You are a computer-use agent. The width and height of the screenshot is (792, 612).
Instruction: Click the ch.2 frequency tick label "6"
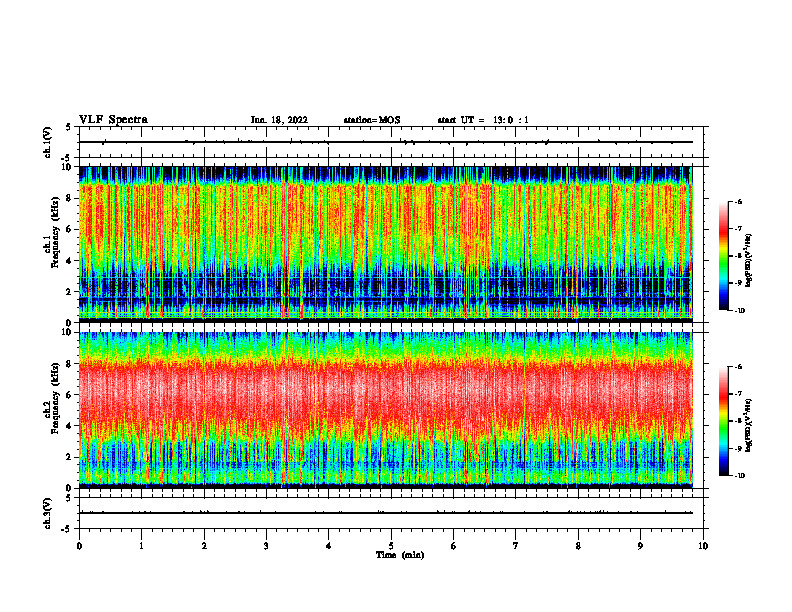pyautogui.click(x=70, y=395)
